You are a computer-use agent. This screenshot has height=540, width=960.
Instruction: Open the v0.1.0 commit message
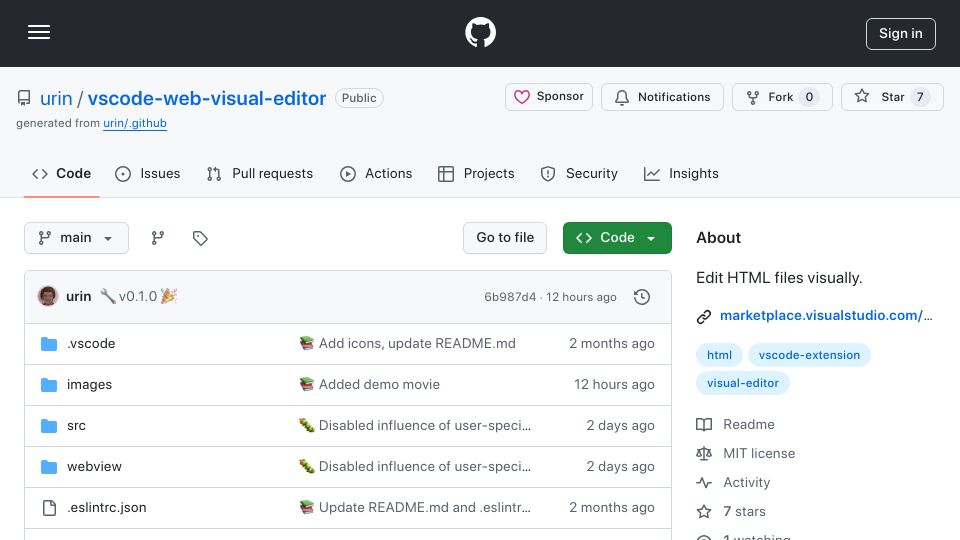pyautogui.click(x=138, y=296)
